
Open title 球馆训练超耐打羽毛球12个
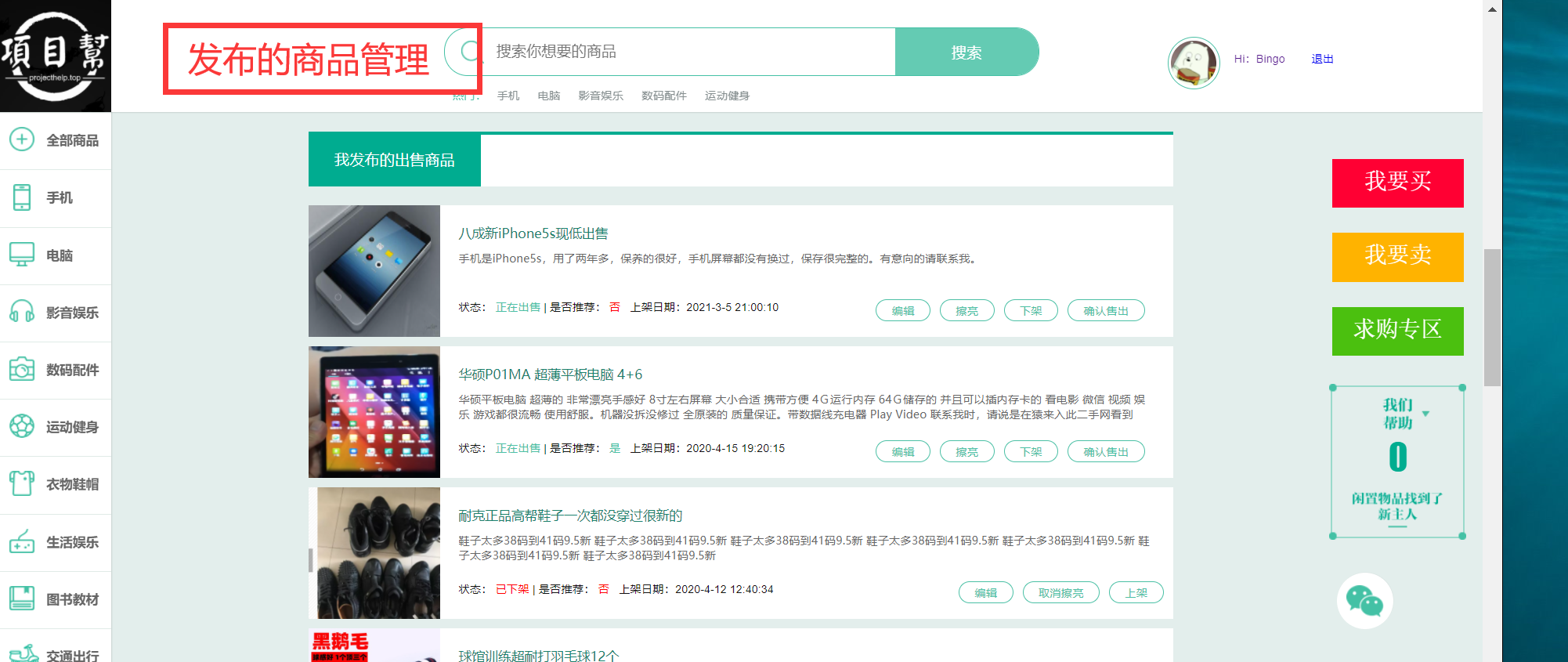[x=539, y=656]
